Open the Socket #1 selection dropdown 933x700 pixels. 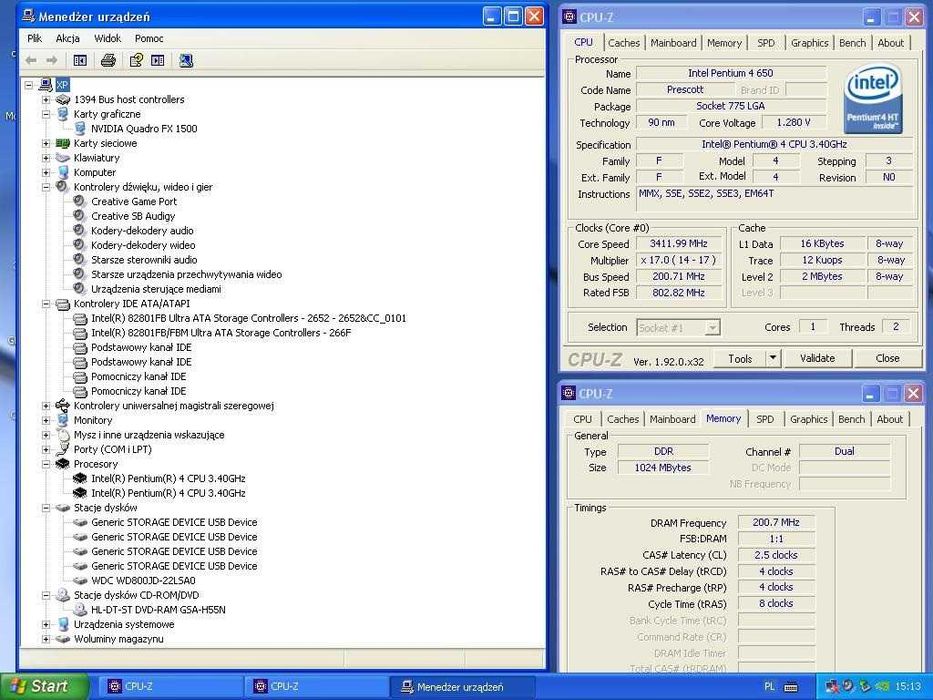pyautogui.click(x=712, y=327)
